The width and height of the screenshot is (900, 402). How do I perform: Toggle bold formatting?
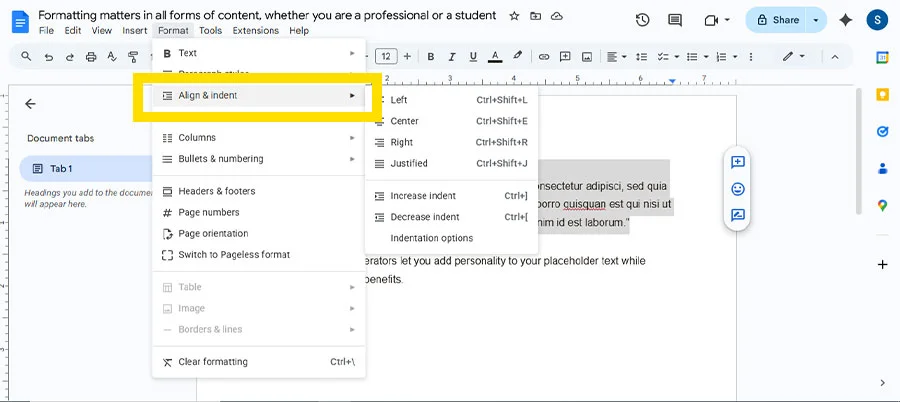point(431,57)
